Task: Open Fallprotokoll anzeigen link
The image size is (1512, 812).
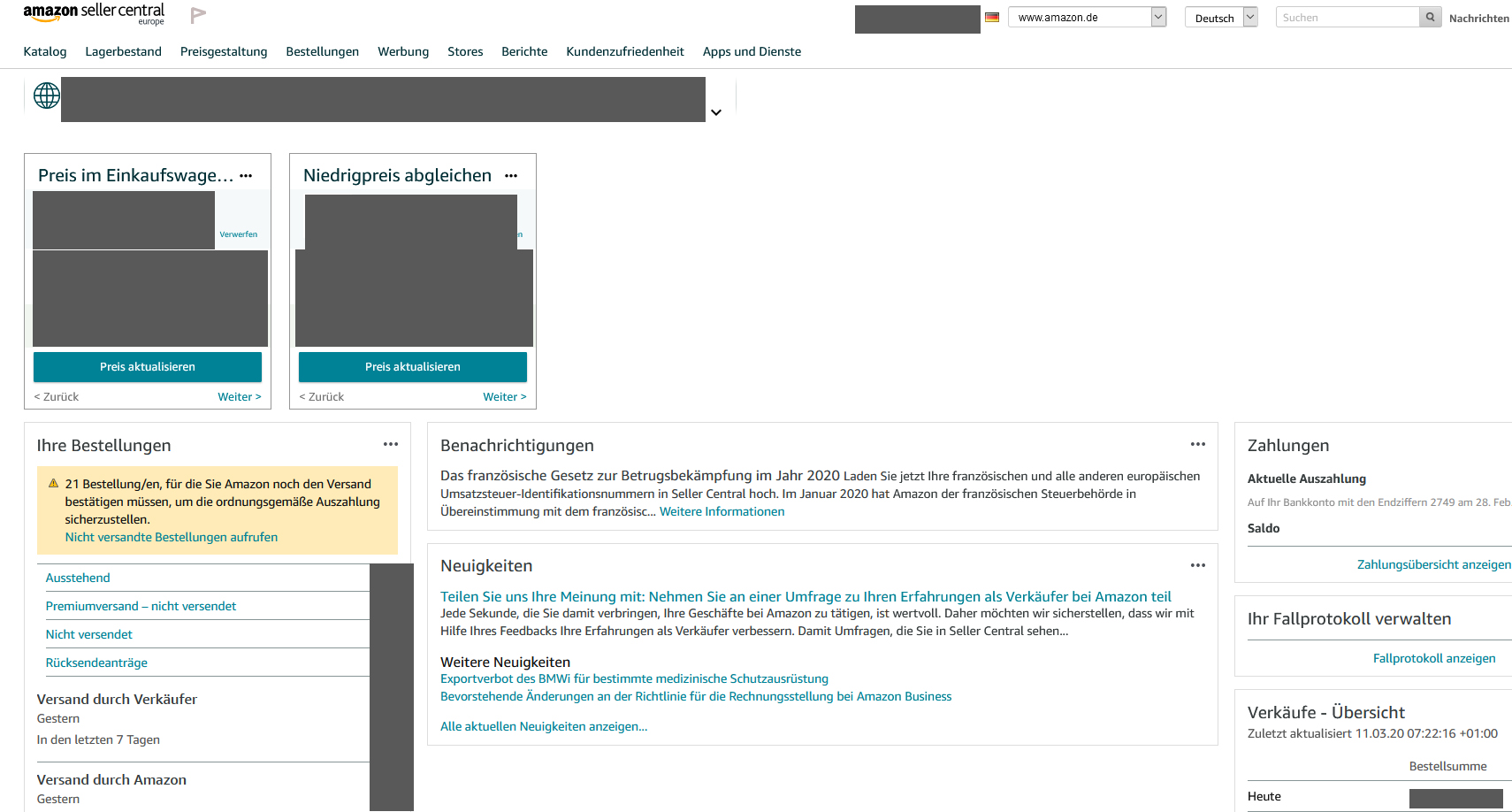Action: tap(1434, 658)
